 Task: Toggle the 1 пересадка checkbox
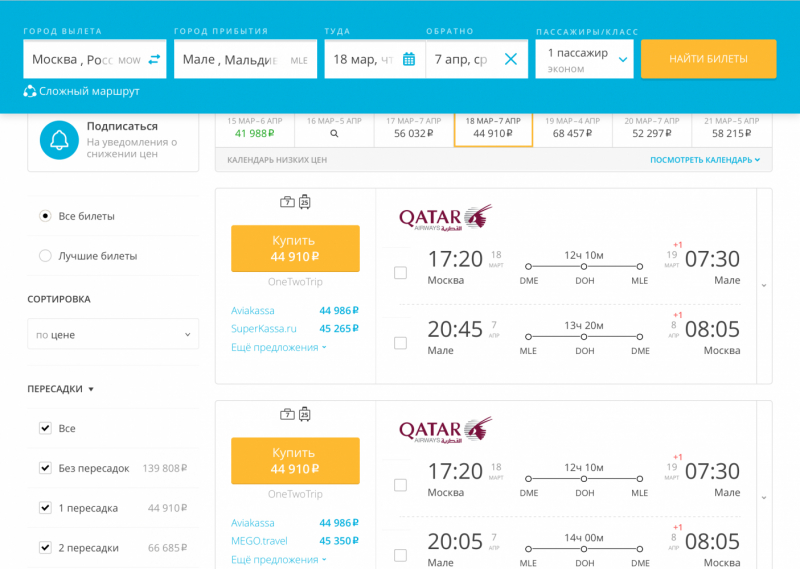click(45, 507)
